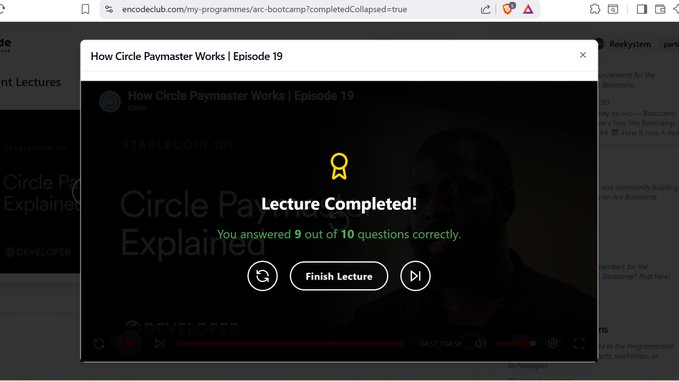Viewport: 679px width, 382px height.
Task: Click the 'Lecture Completed!' heading
Action: coord(339,204)
